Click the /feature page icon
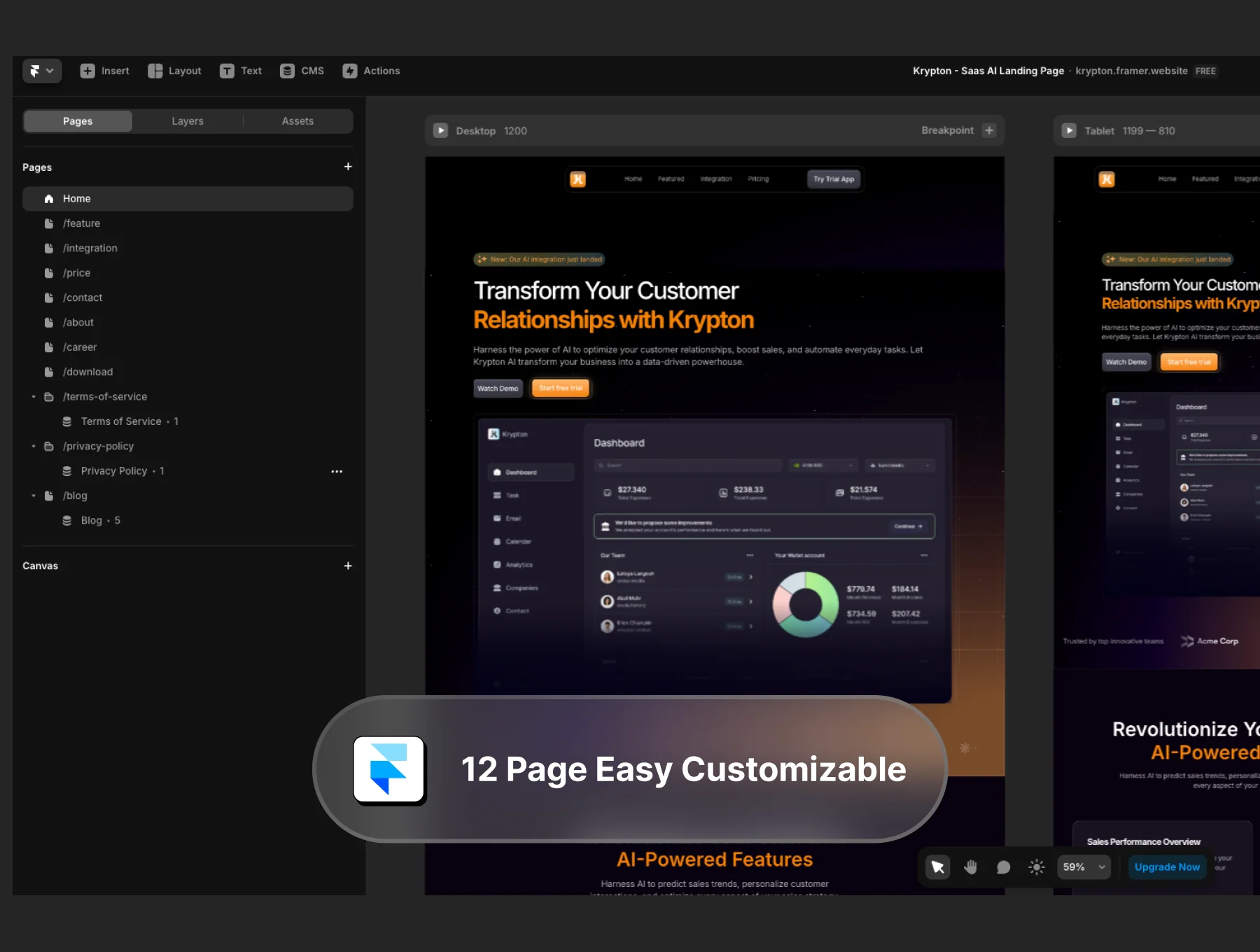 pyautogui.click(x=49, y=223)
